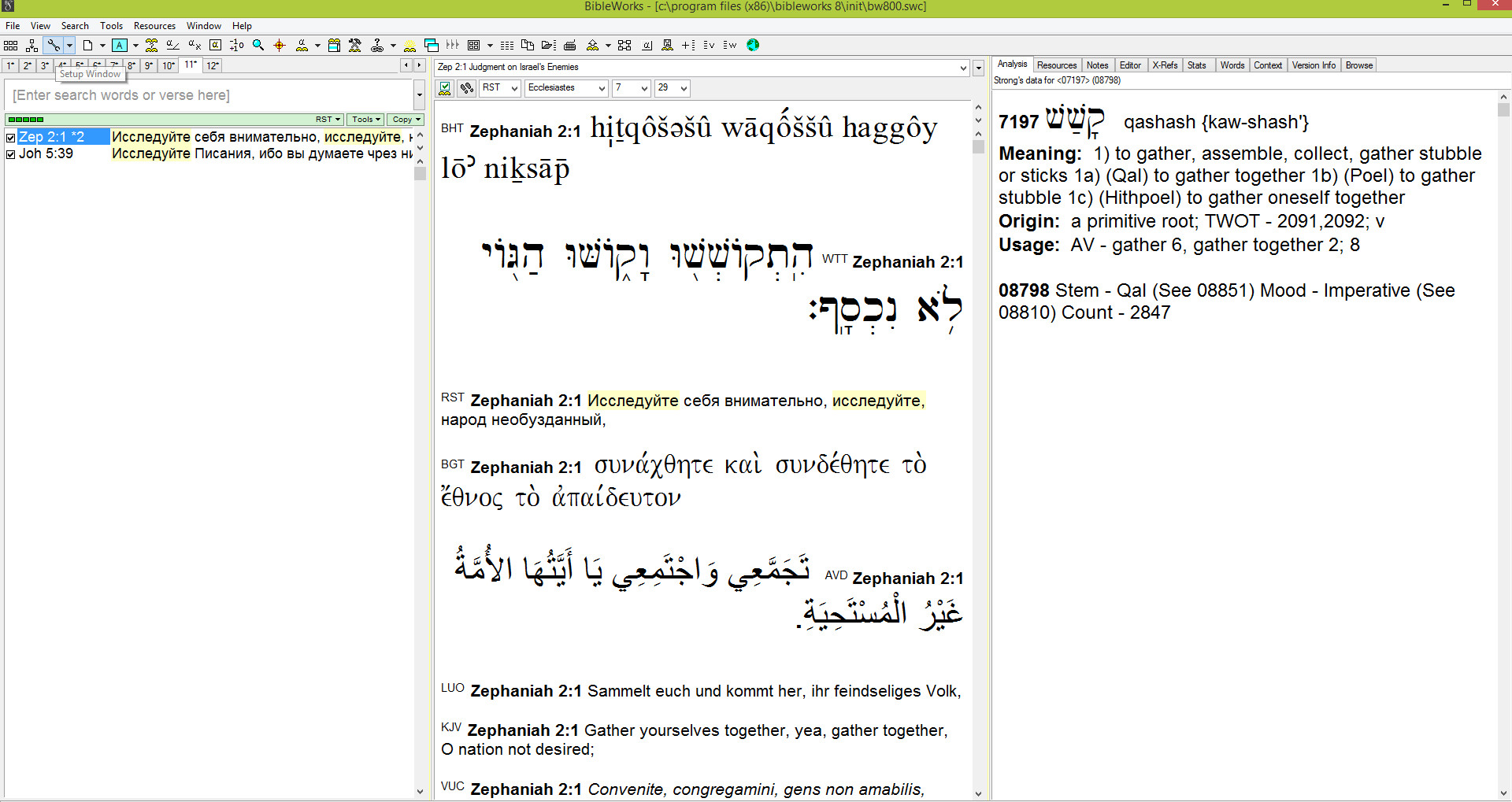Open the Zep 2:1 heading dropdown arrow
The image size is (1512, 802).
click(x=962, y=68)
